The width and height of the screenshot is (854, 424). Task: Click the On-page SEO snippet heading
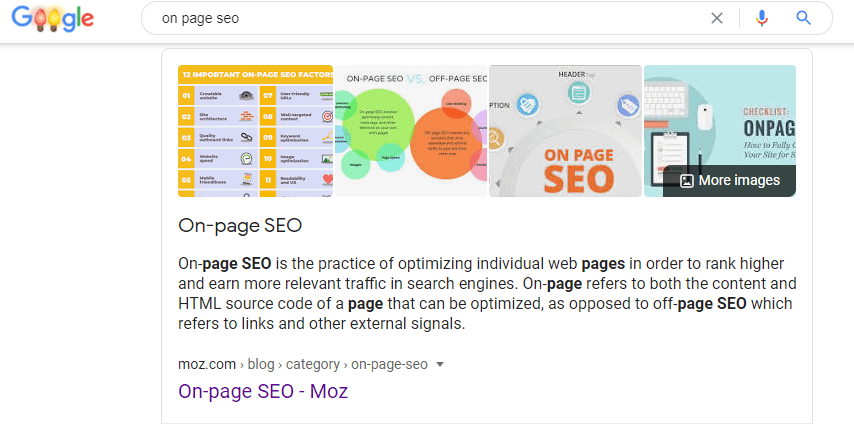click(239, 225)
